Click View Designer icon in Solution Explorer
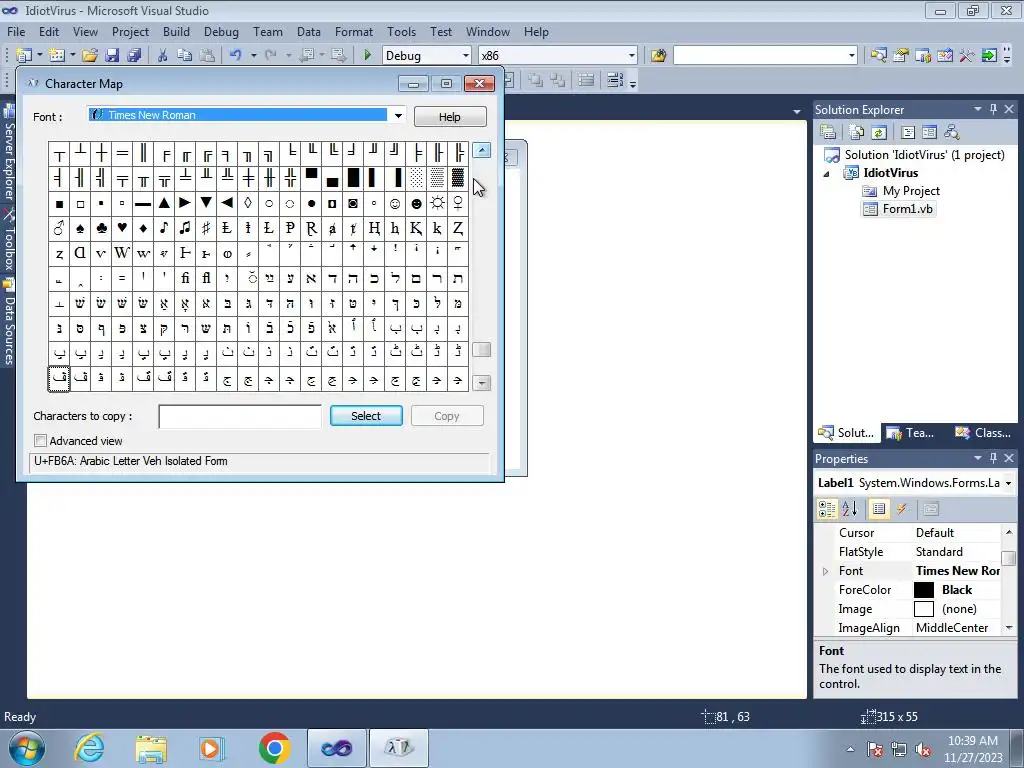The width and height of the screenshot is (1024, 768). 929,133
